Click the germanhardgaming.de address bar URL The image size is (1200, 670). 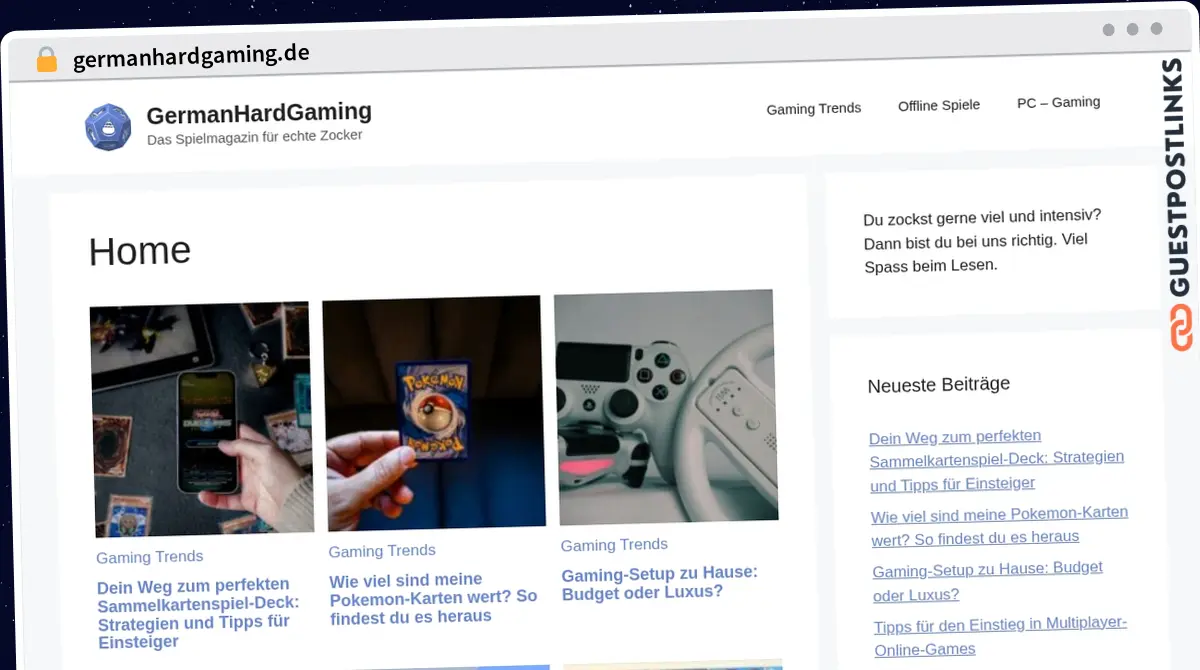click(x=191, y=56)
